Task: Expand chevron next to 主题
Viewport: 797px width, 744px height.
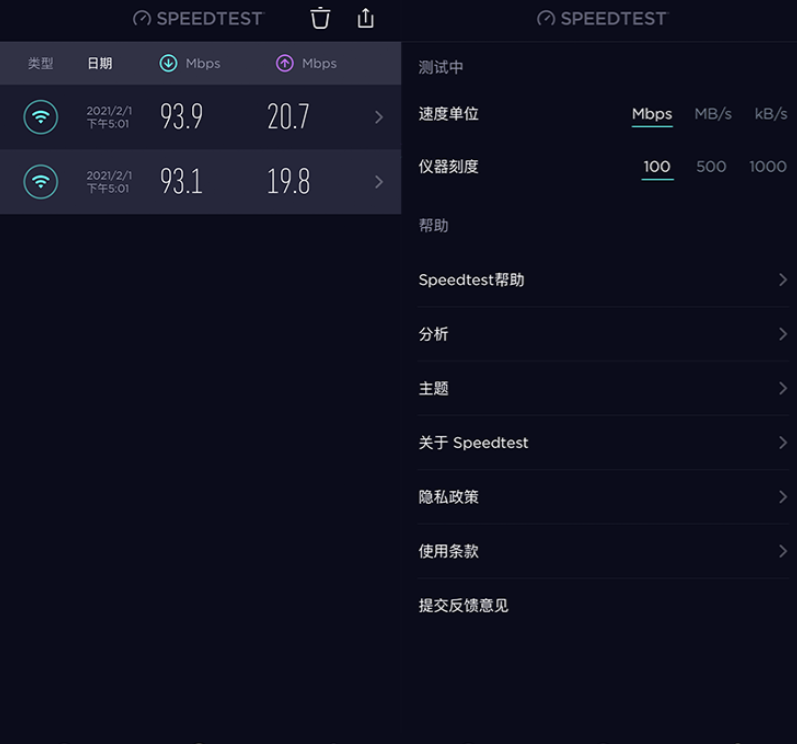Action: coord(783,389)
